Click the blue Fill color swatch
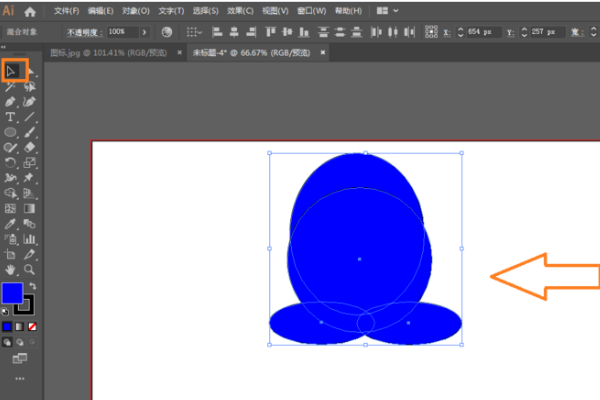The image size is (600, 400). pyautogui.click(x=12, y=294)
